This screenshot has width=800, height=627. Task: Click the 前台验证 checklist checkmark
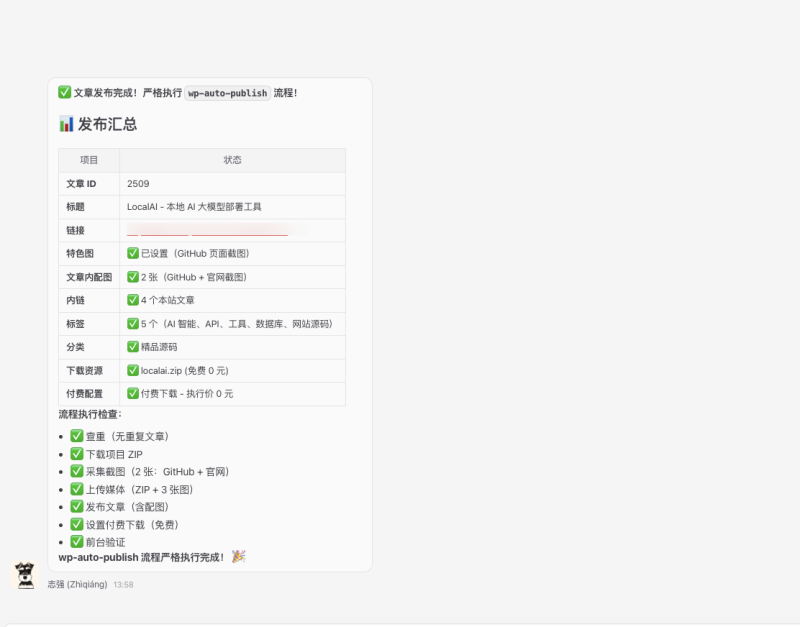[78, 542]
